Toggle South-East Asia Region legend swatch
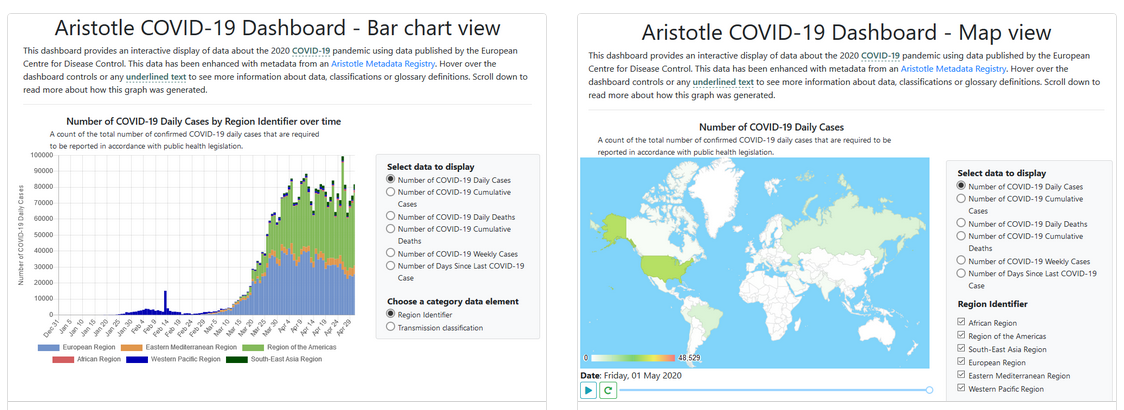The width and height of the screenshot is (1124, 410). (x=235, y=358)
